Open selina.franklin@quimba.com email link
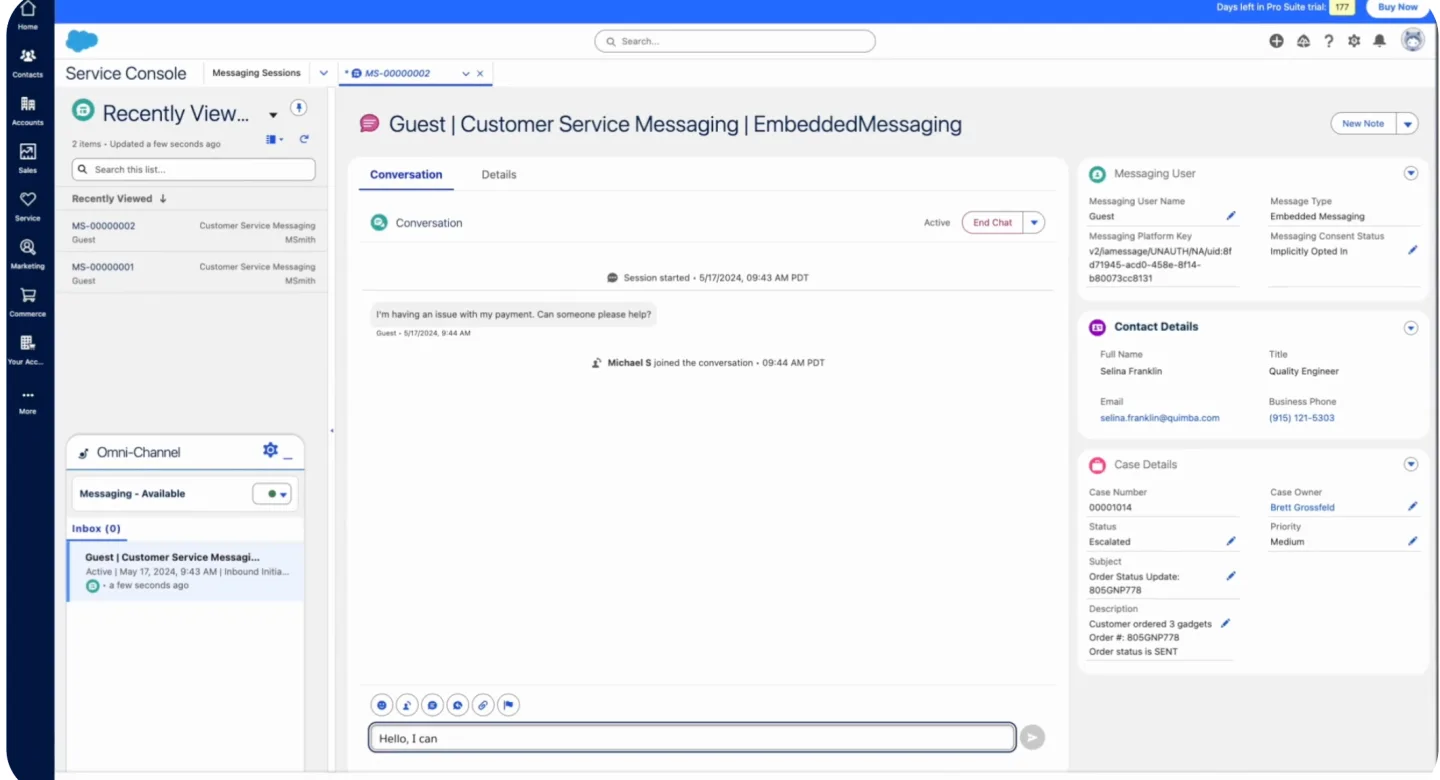Viewport: 1440px width, 780px height. [x=1159, y=418]
